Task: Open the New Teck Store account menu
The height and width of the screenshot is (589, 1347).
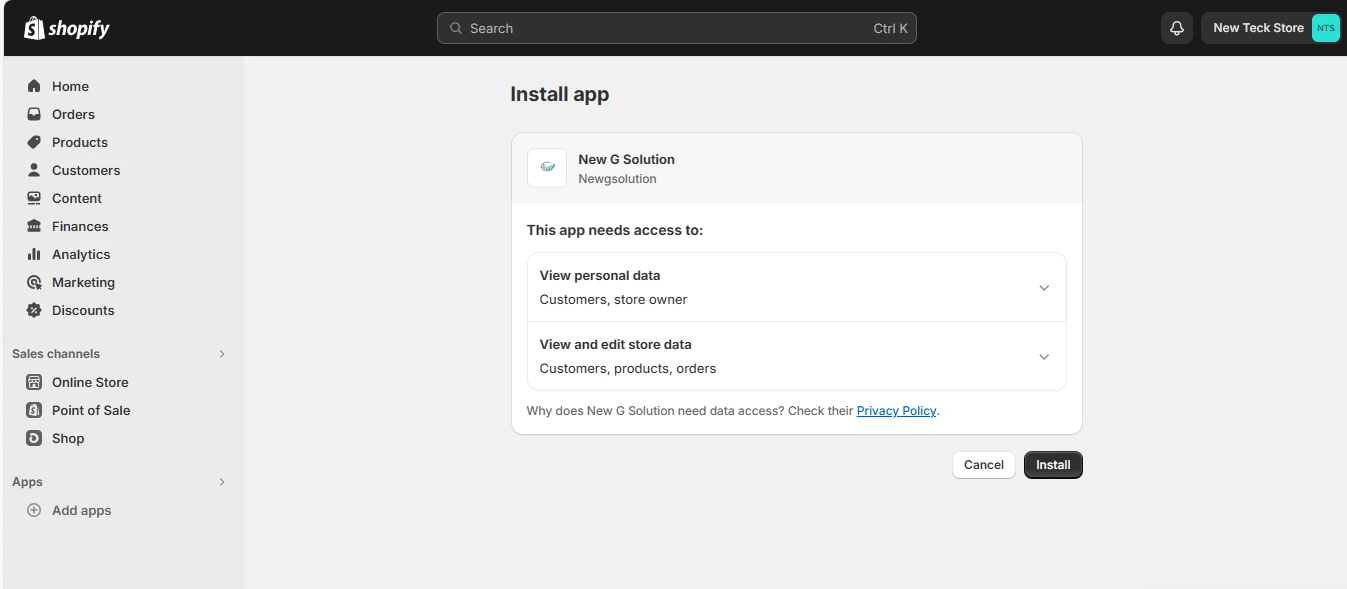Action: 1271,28
